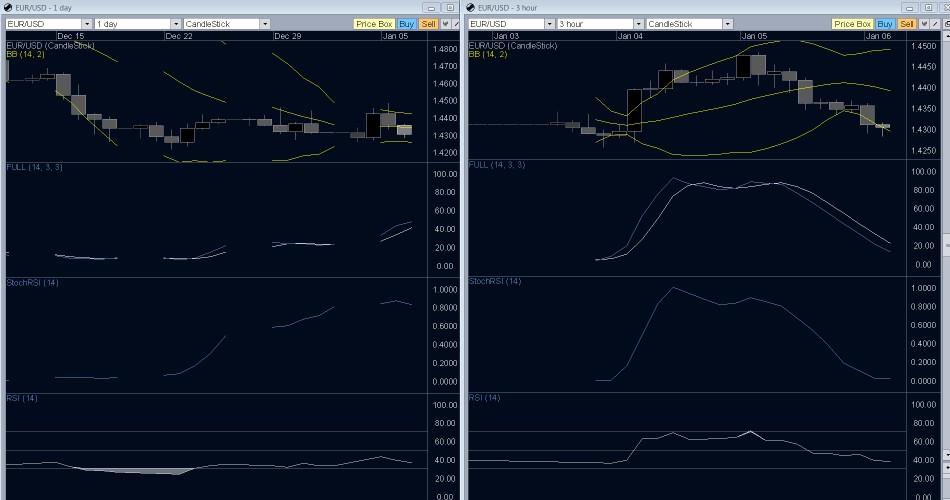This screenshot has height=500, width=950.
Task: Click the indicators icon next to Sell in 3 hour window
Action: 923,24
